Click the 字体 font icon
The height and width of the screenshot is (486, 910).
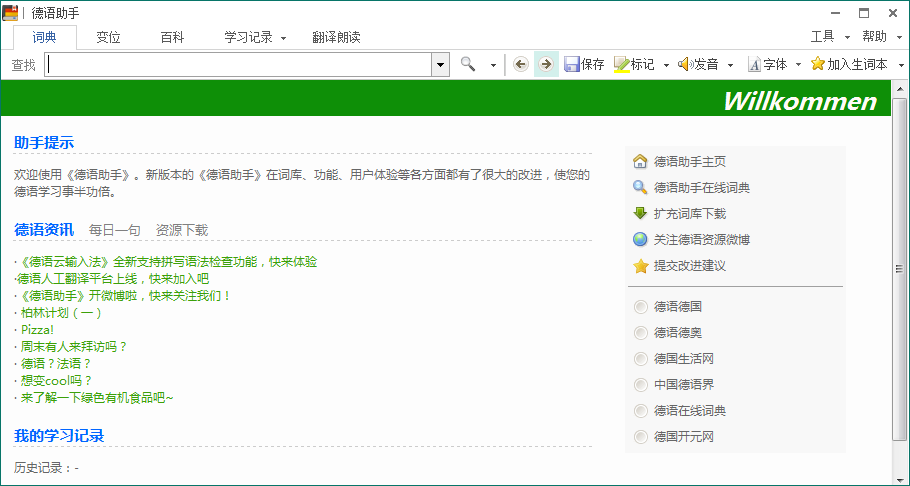coord(754,64)
